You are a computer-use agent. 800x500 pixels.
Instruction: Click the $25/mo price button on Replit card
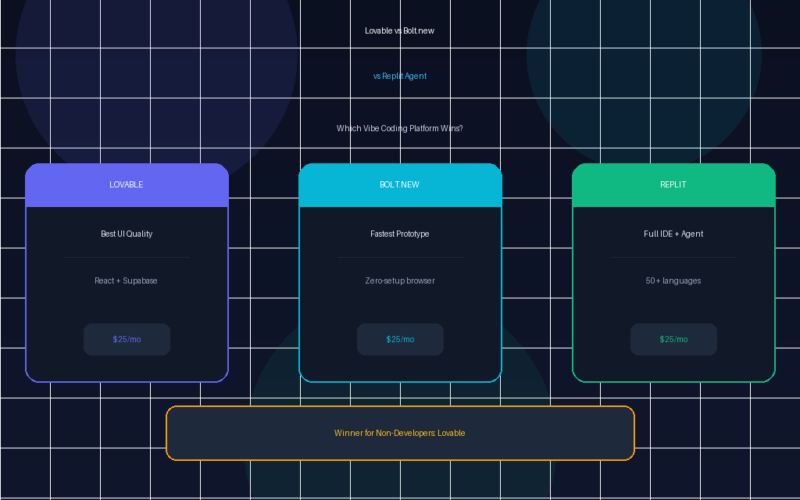[x=673, y=339]
